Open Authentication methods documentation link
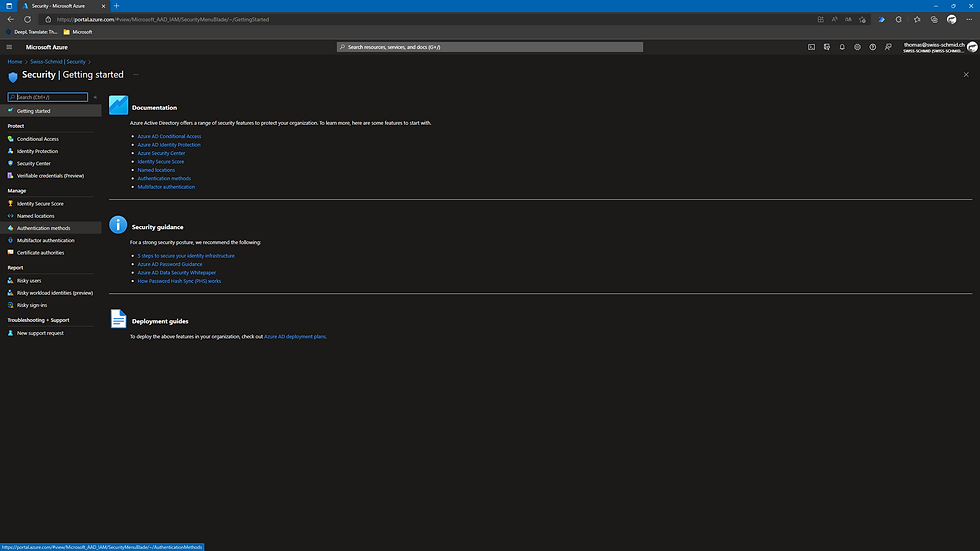 (x=164, y=179)
